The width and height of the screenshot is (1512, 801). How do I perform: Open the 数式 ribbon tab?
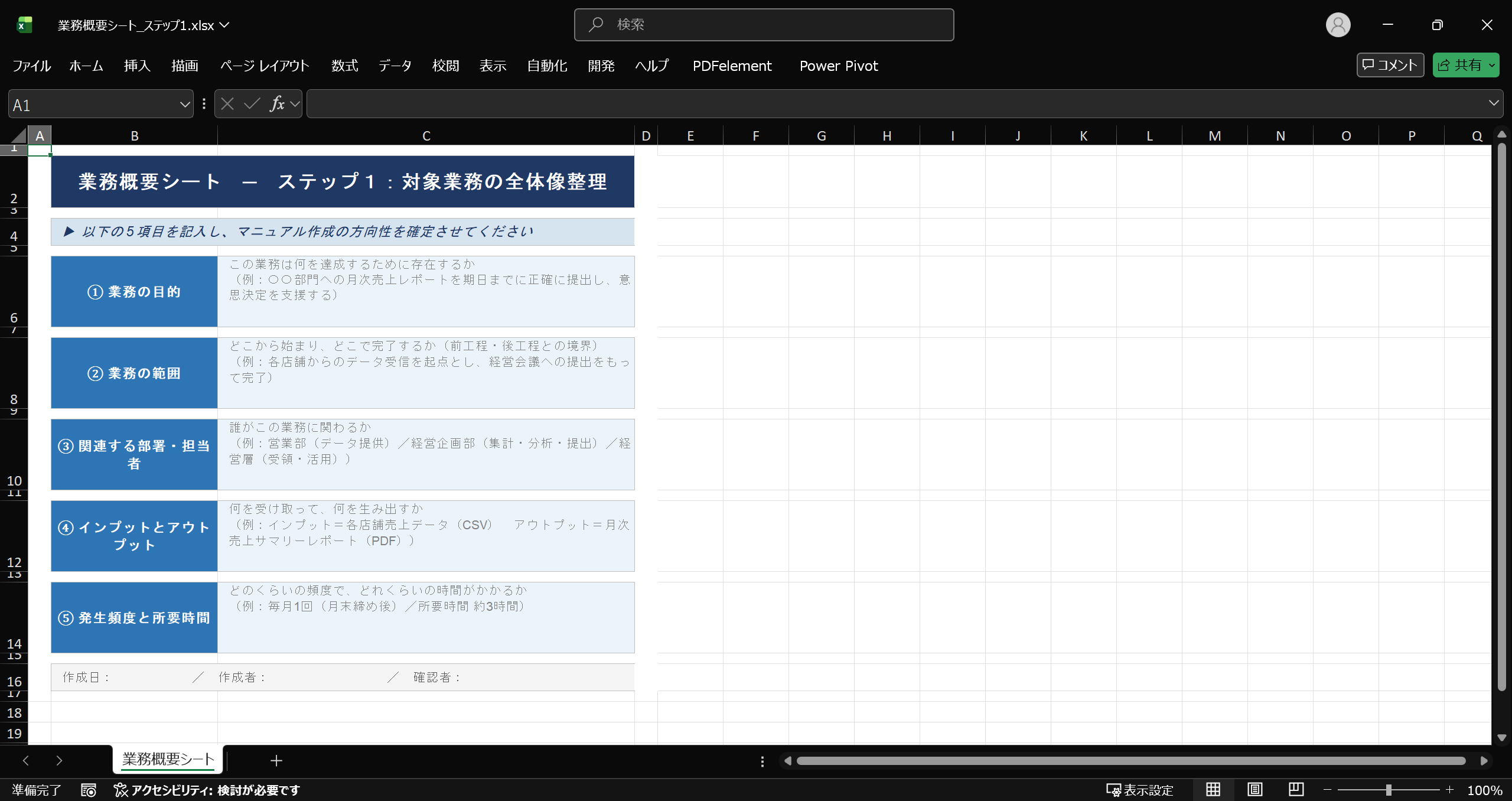point(344,66)
